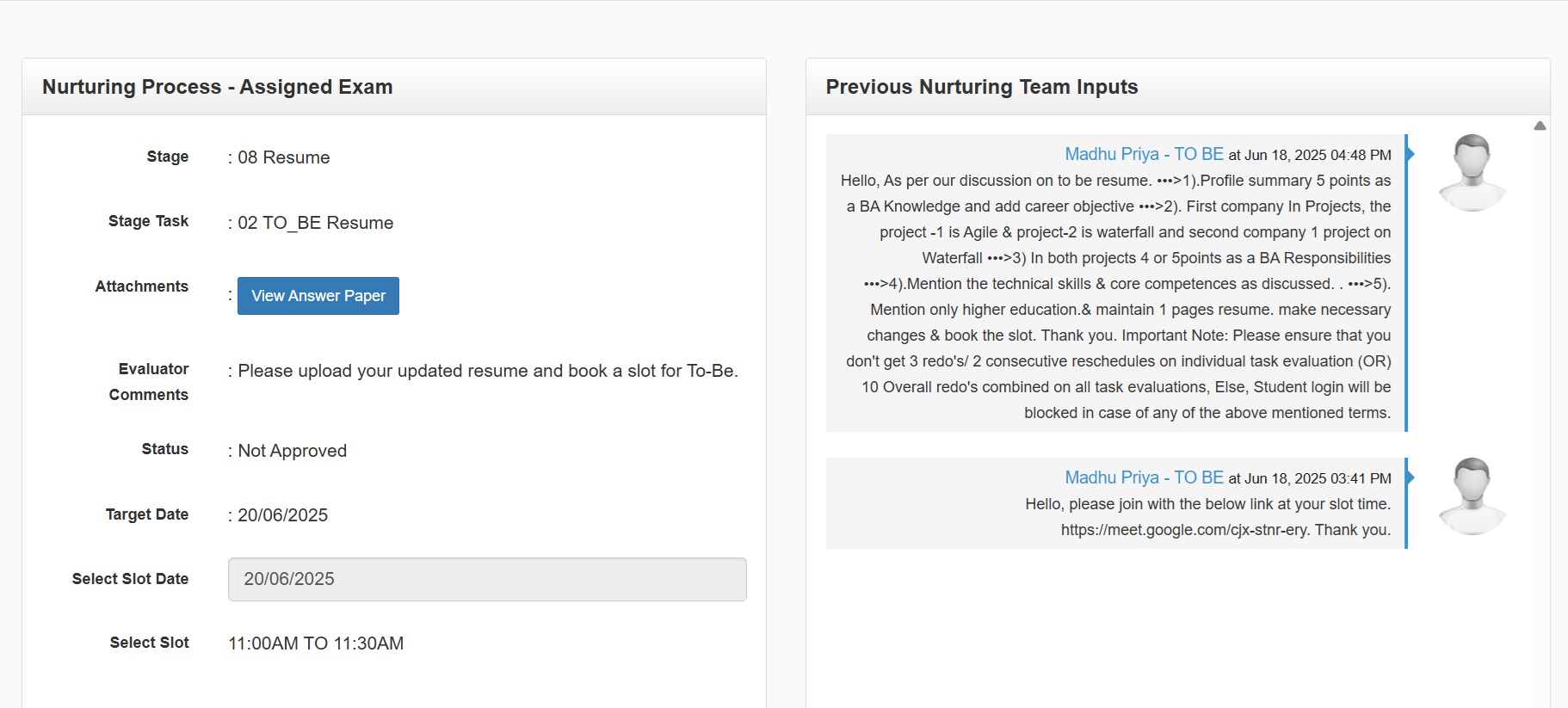1568x708 pixels.
Task: Open Madhu Priya link on 04:48 PM message
Action: [x=1143, y=154]
